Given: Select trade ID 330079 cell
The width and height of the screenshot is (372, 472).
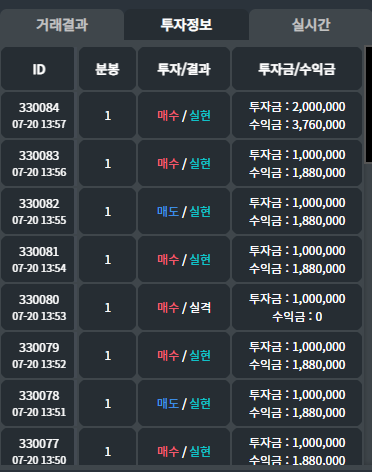Looking at the screenshot, I should click(38, 355).
